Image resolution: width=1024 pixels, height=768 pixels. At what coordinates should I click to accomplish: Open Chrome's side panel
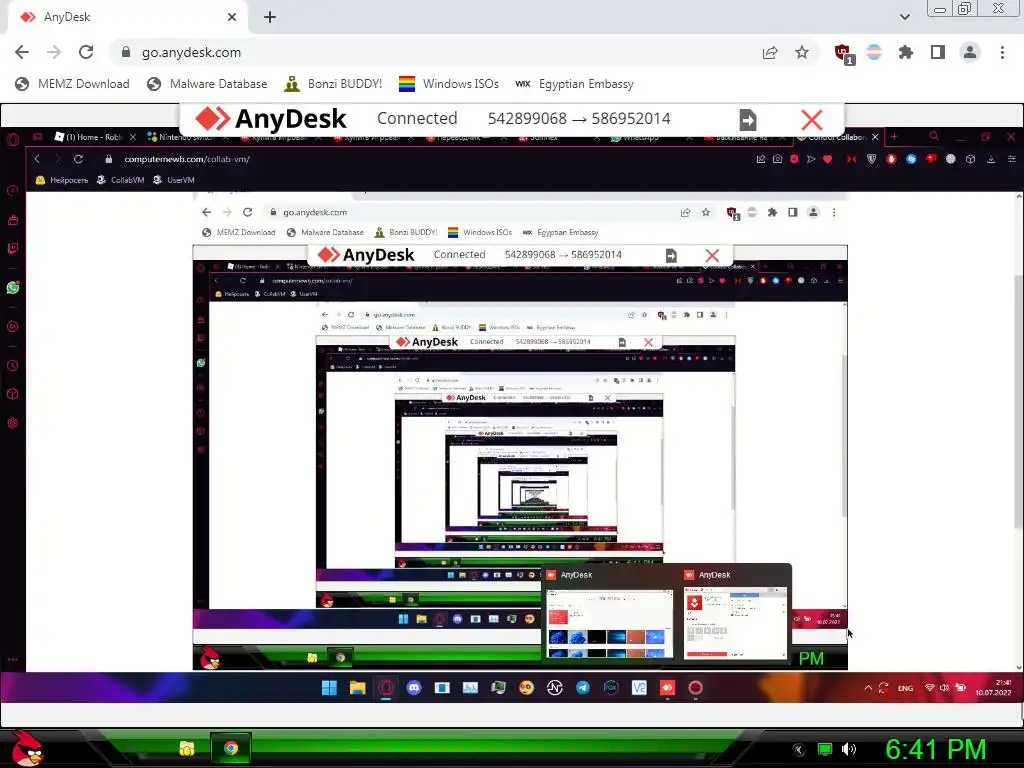pos(938,52)
